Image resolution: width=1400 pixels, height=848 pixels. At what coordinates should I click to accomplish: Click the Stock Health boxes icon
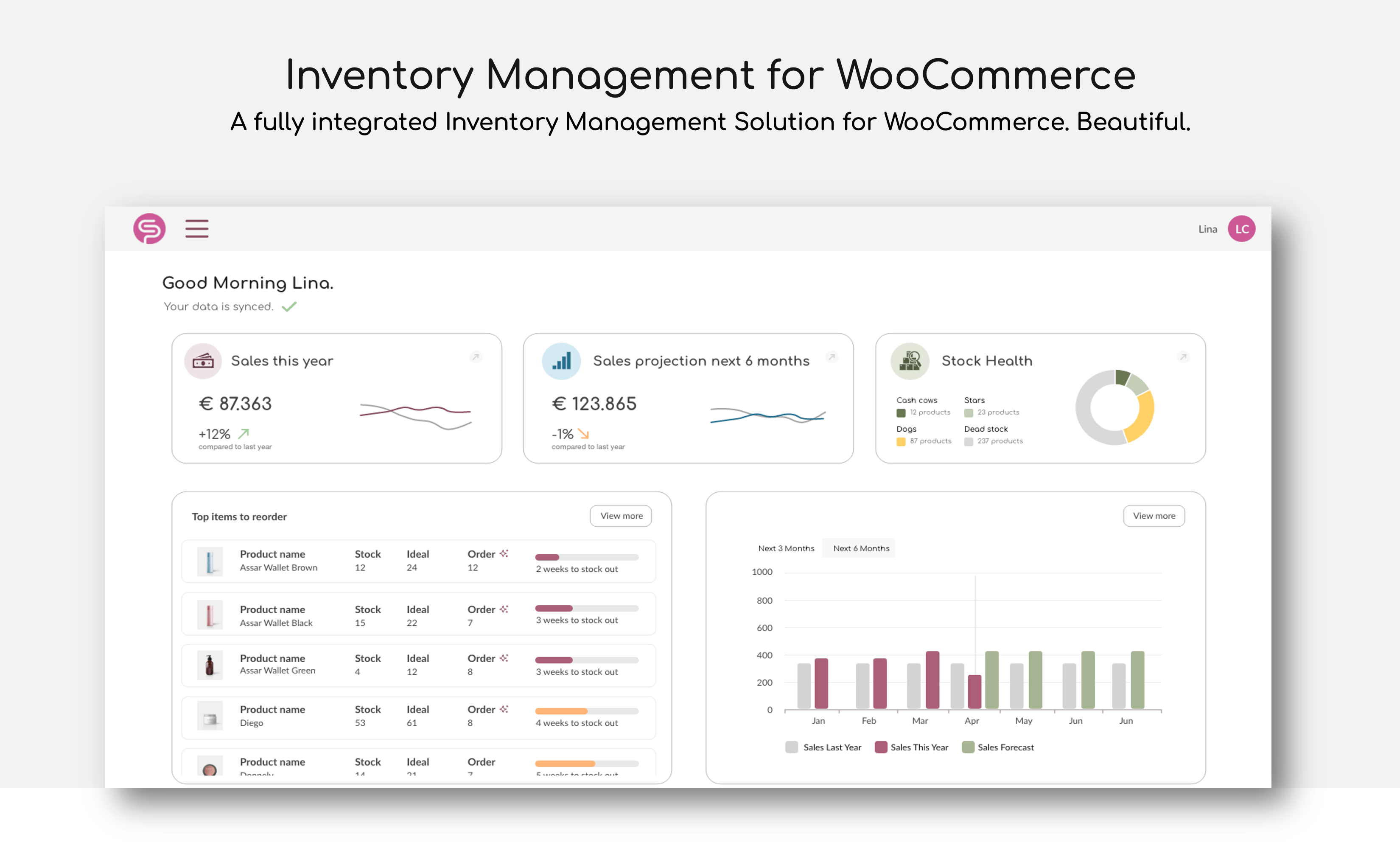pyautogui.click(x=910, y=361)
